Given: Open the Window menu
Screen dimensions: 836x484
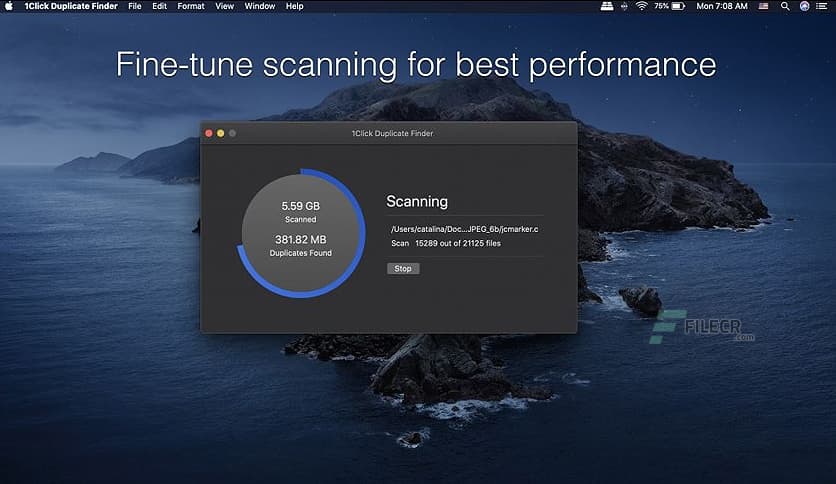Looking at the screenshot, I should (260, 6).
